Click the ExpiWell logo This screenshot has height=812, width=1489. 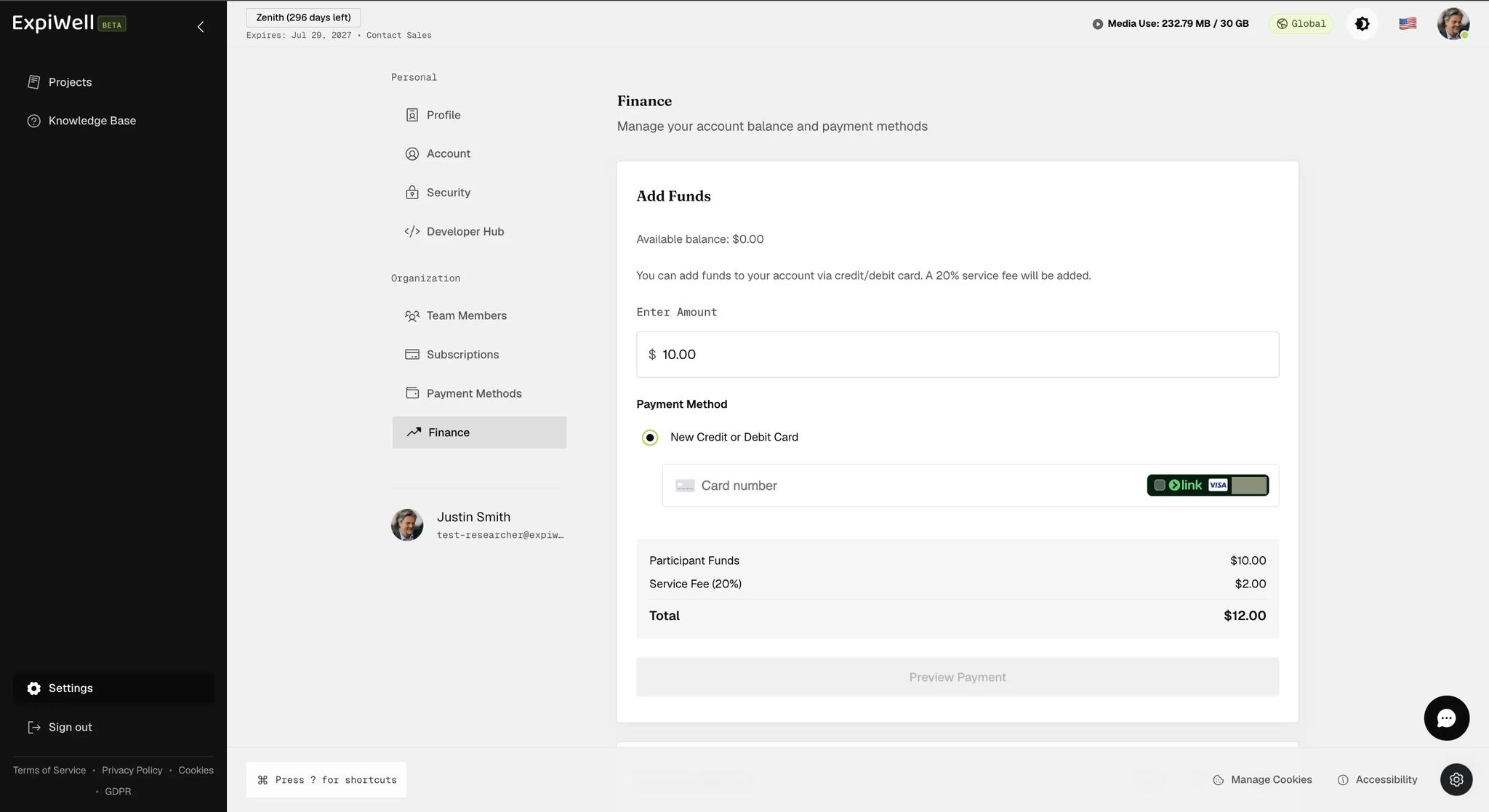(x=53, y=23)
